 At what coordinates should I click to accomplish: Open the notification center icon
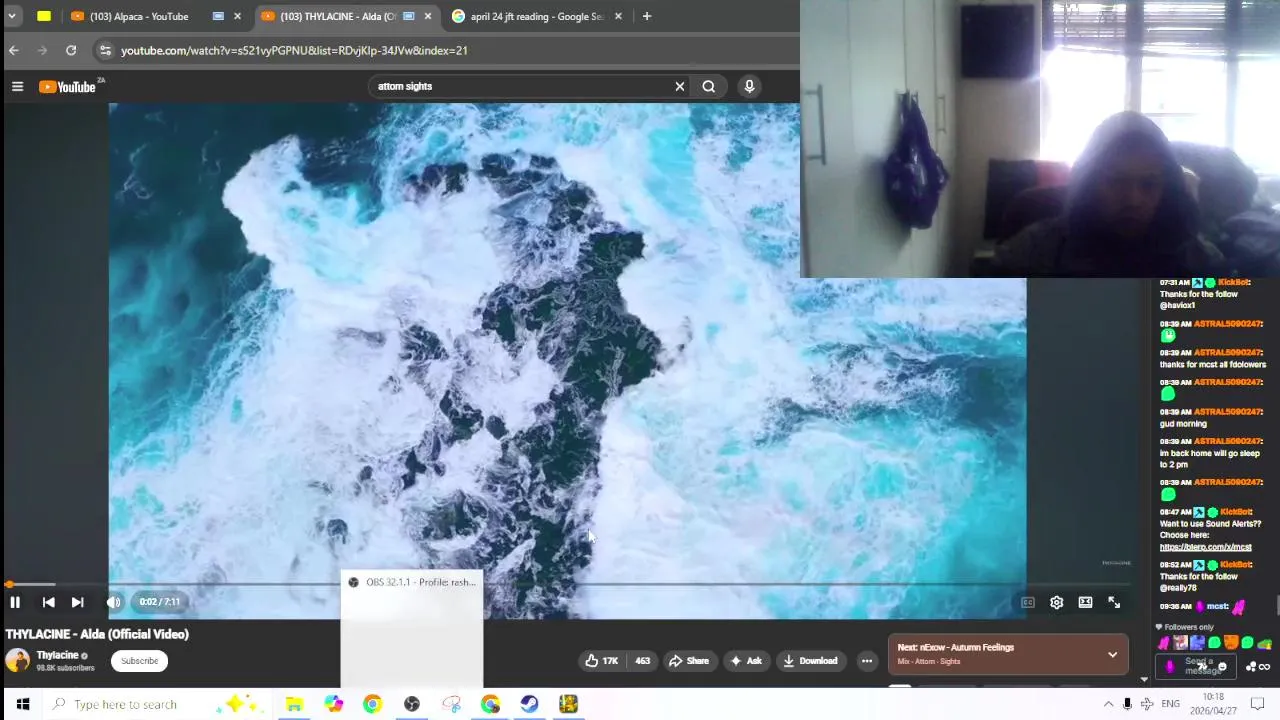click(1258, 704)
